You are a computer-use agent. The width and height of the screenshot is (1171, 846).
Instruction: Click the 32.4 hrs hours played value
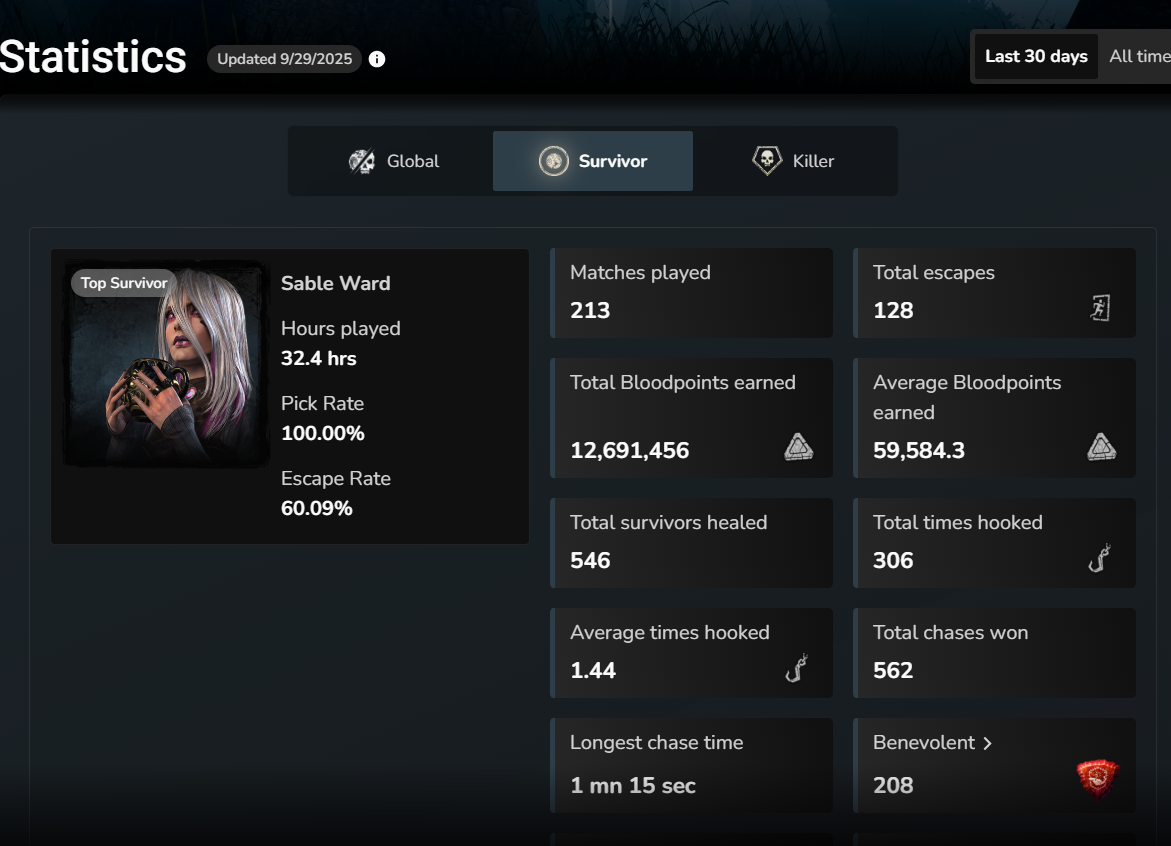(x=319, y=358)
